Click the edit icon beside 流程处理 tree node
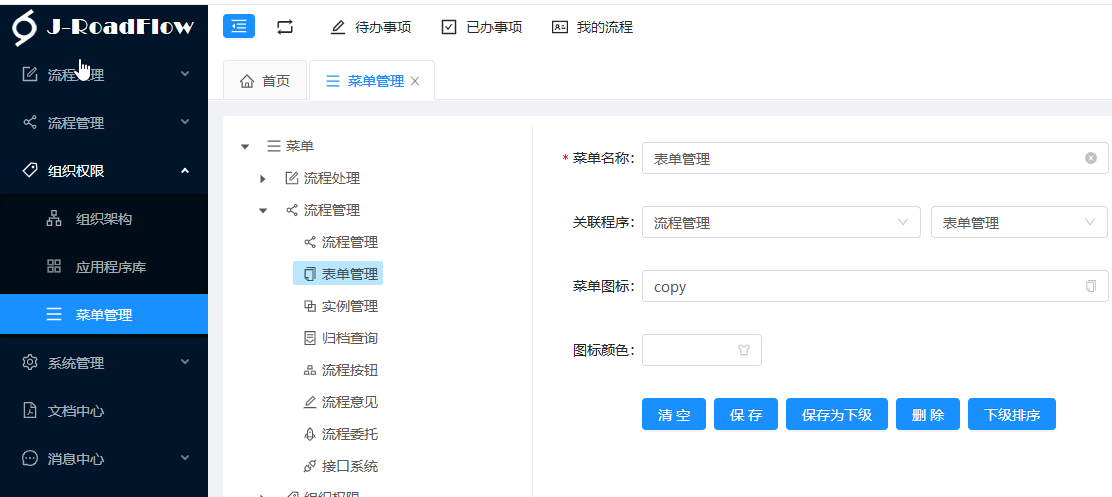 (291, 178)
